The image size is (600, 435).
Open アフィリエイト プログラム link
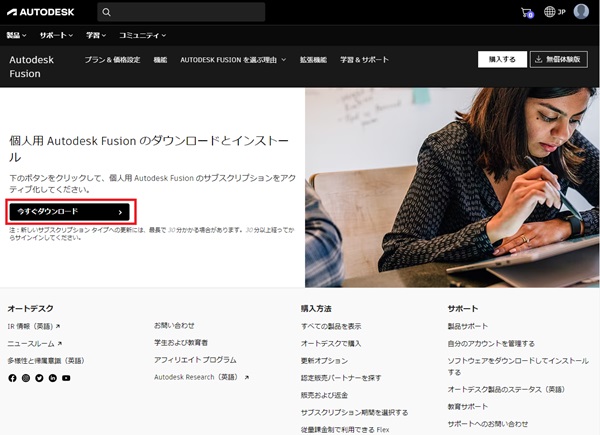point(195,360)
